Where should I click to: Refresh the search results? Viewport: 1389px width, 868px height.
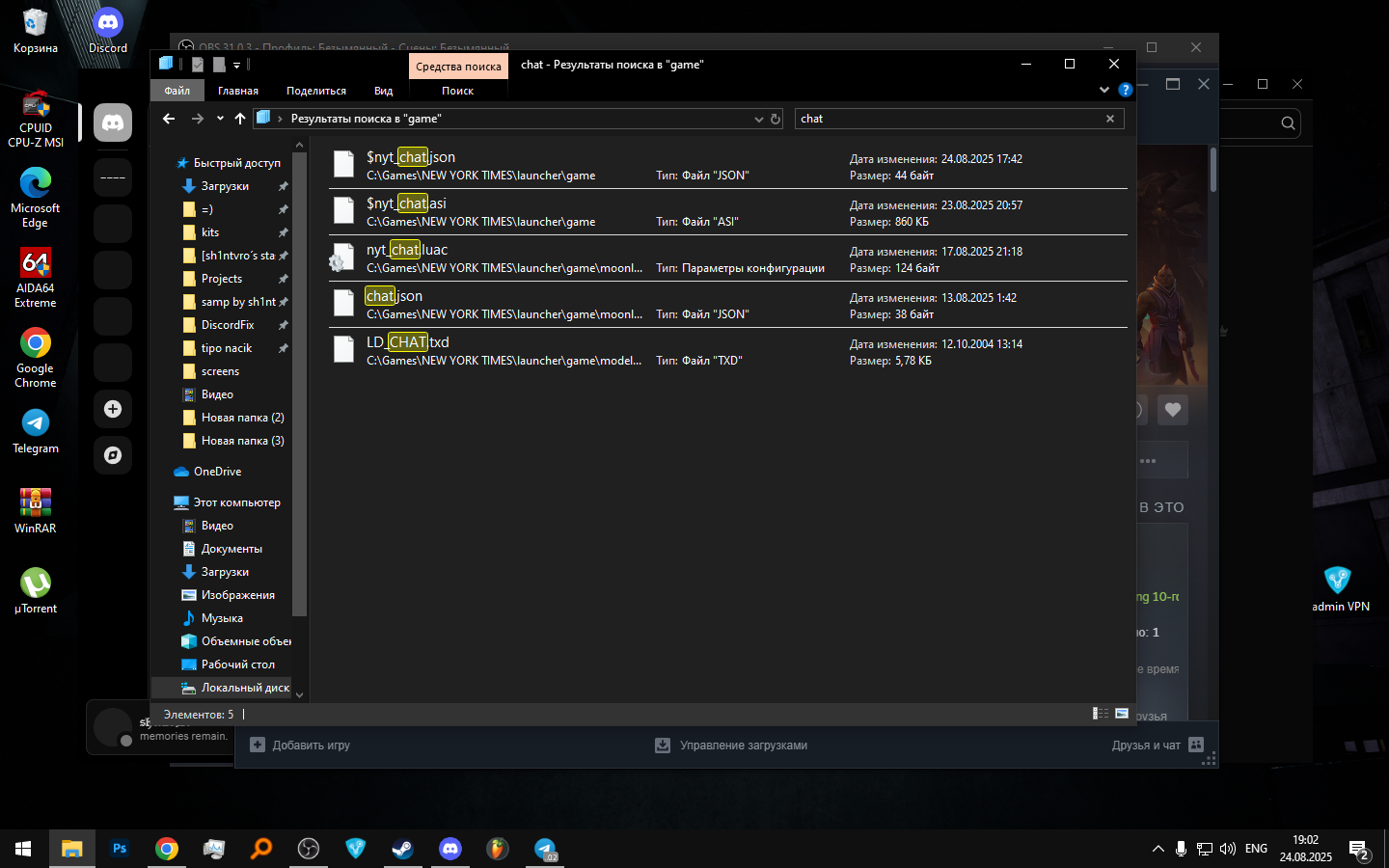775,120
